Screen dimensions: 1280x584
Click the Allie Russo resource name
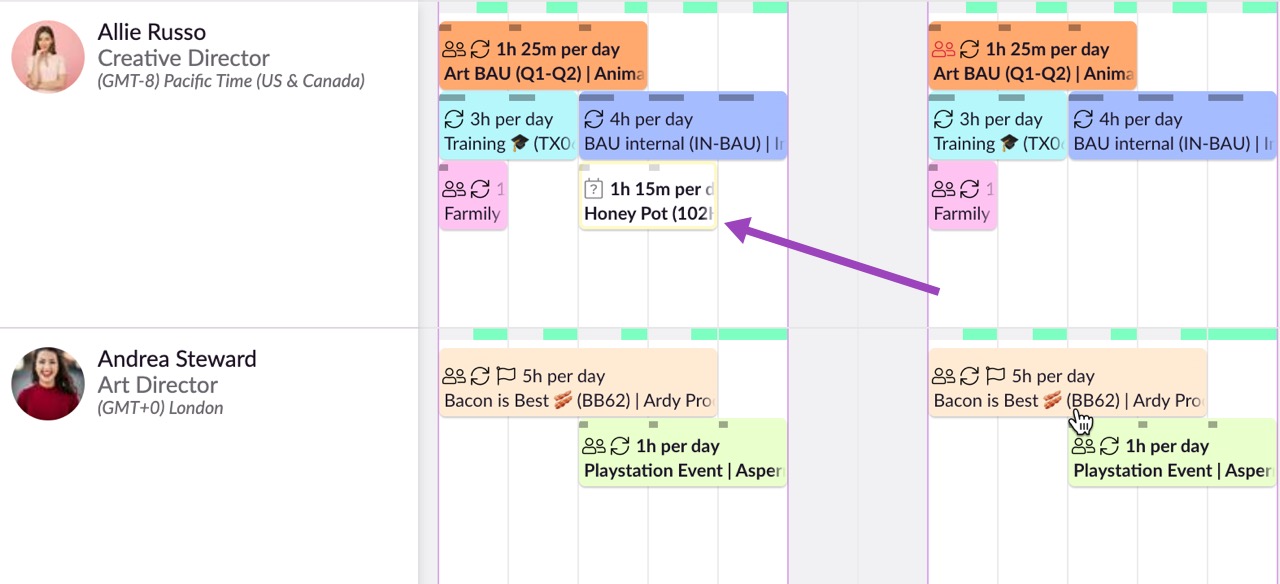tap(152, 32)
